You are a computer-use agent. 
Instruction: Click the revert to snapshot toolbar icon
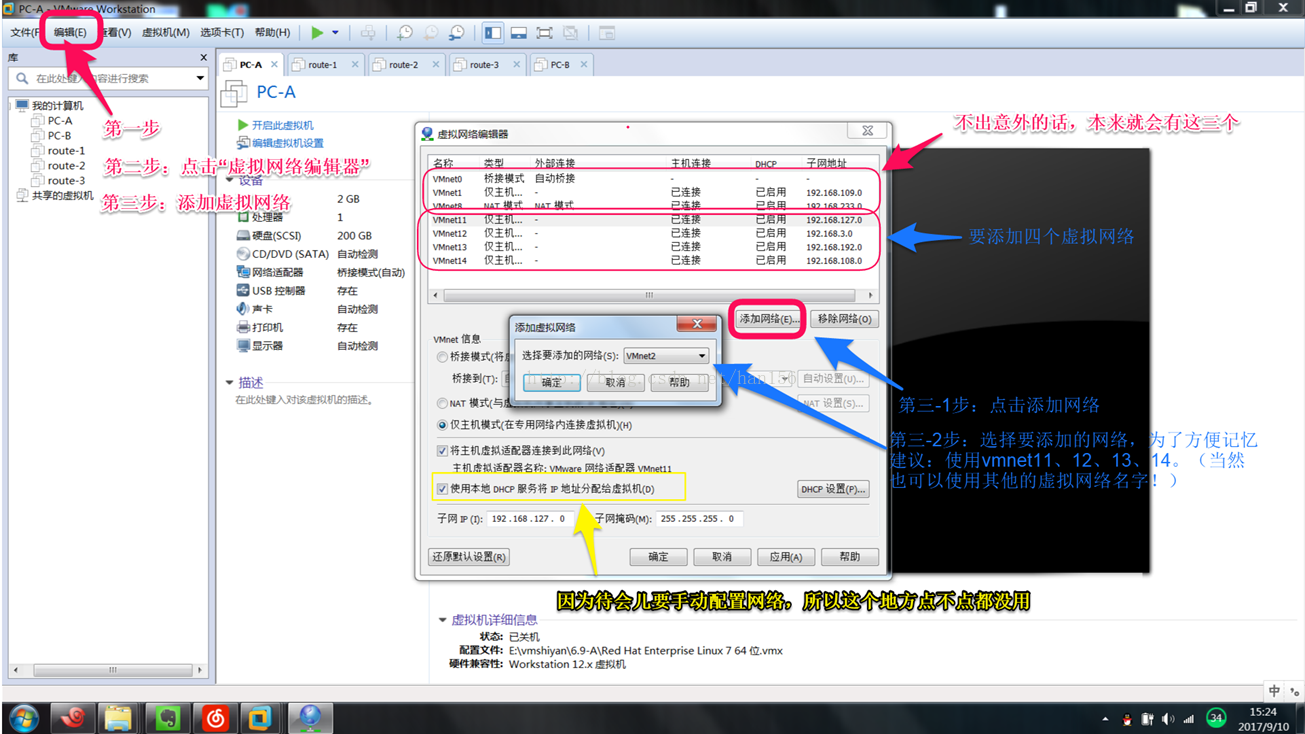[431, 33]
